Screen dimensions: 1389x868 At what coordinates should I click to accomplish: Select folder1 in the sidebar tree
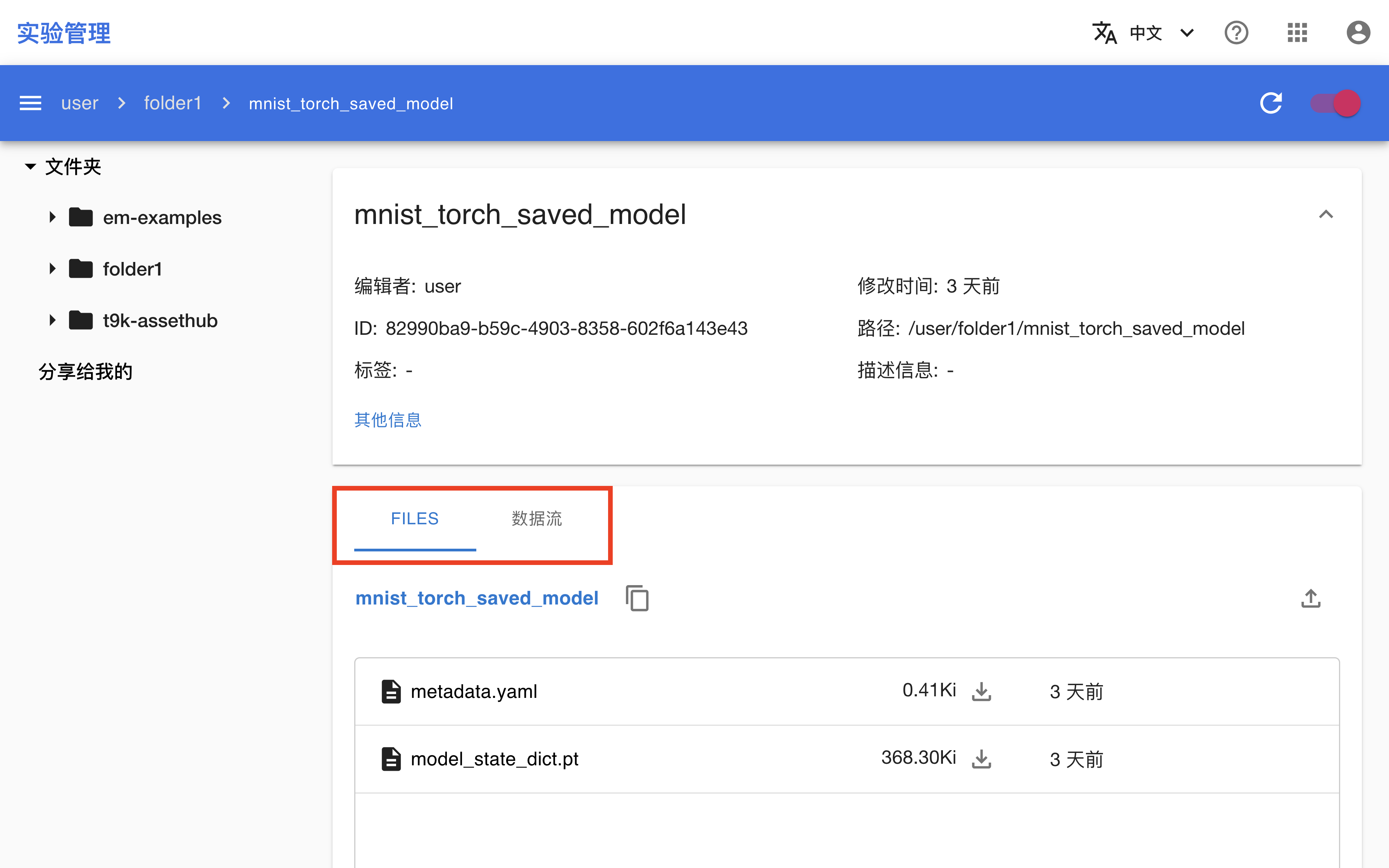132,269
